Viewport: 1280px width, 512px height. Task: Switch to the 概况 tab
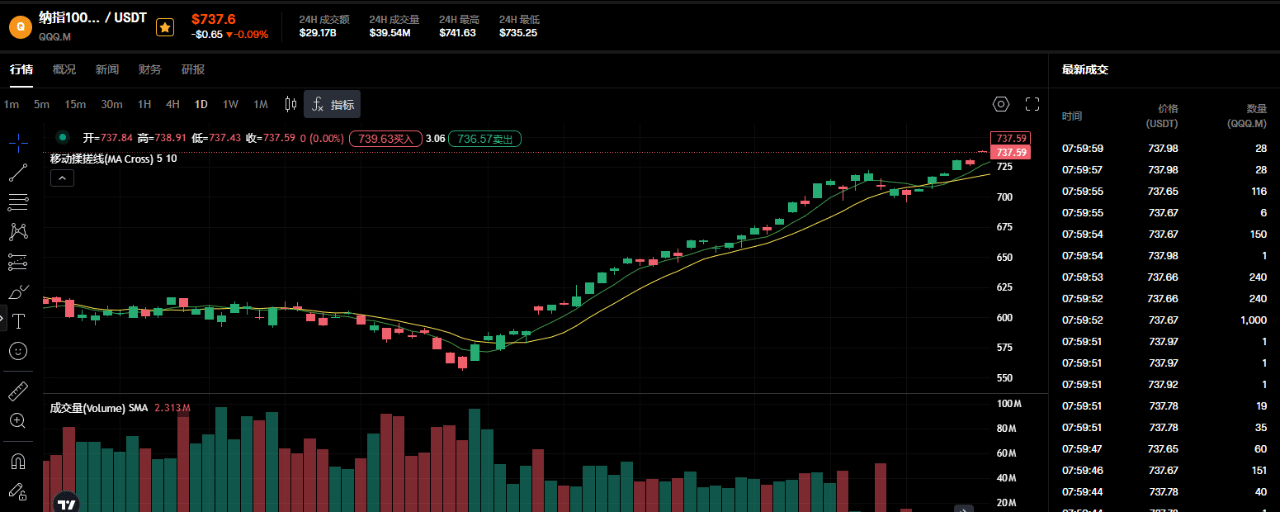pos(64,69)
